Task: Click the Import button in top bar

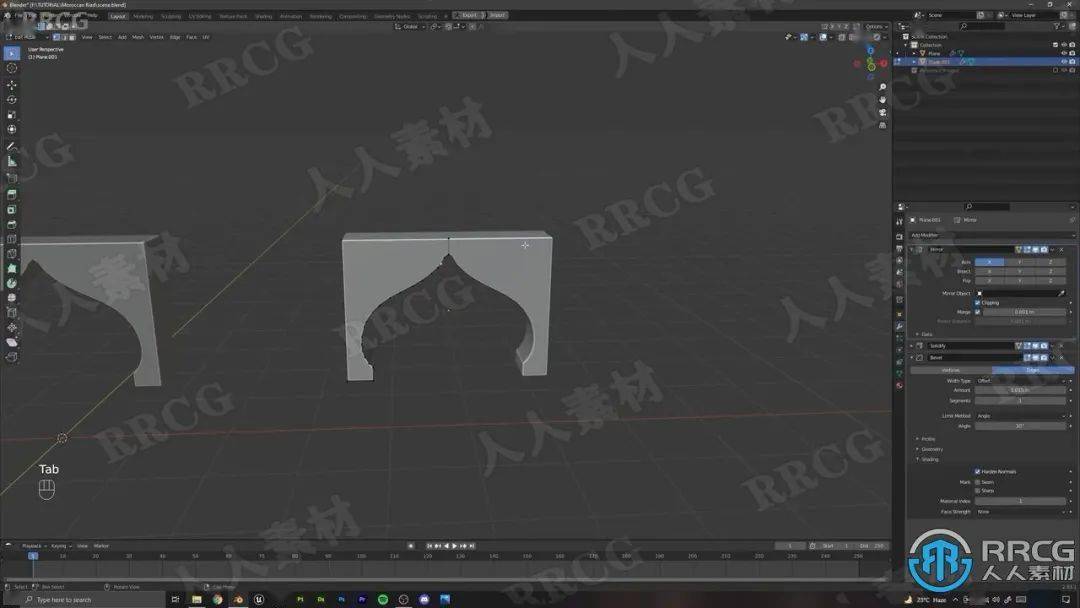Action: point(497,15)
